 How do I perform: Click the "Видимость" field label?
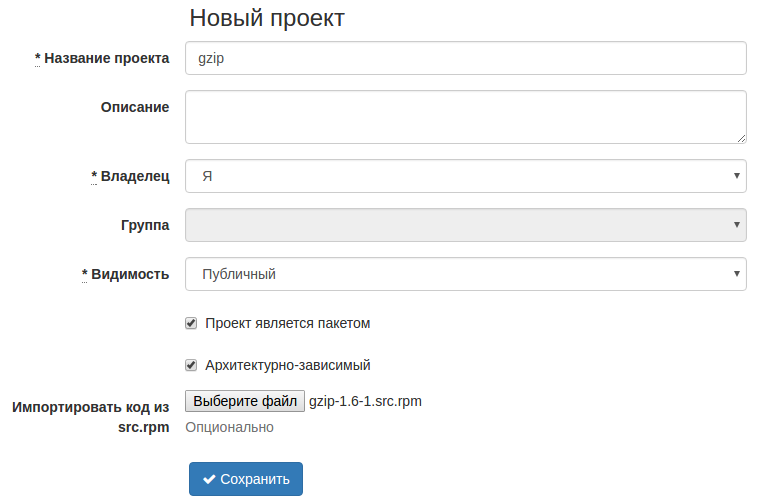130,274
